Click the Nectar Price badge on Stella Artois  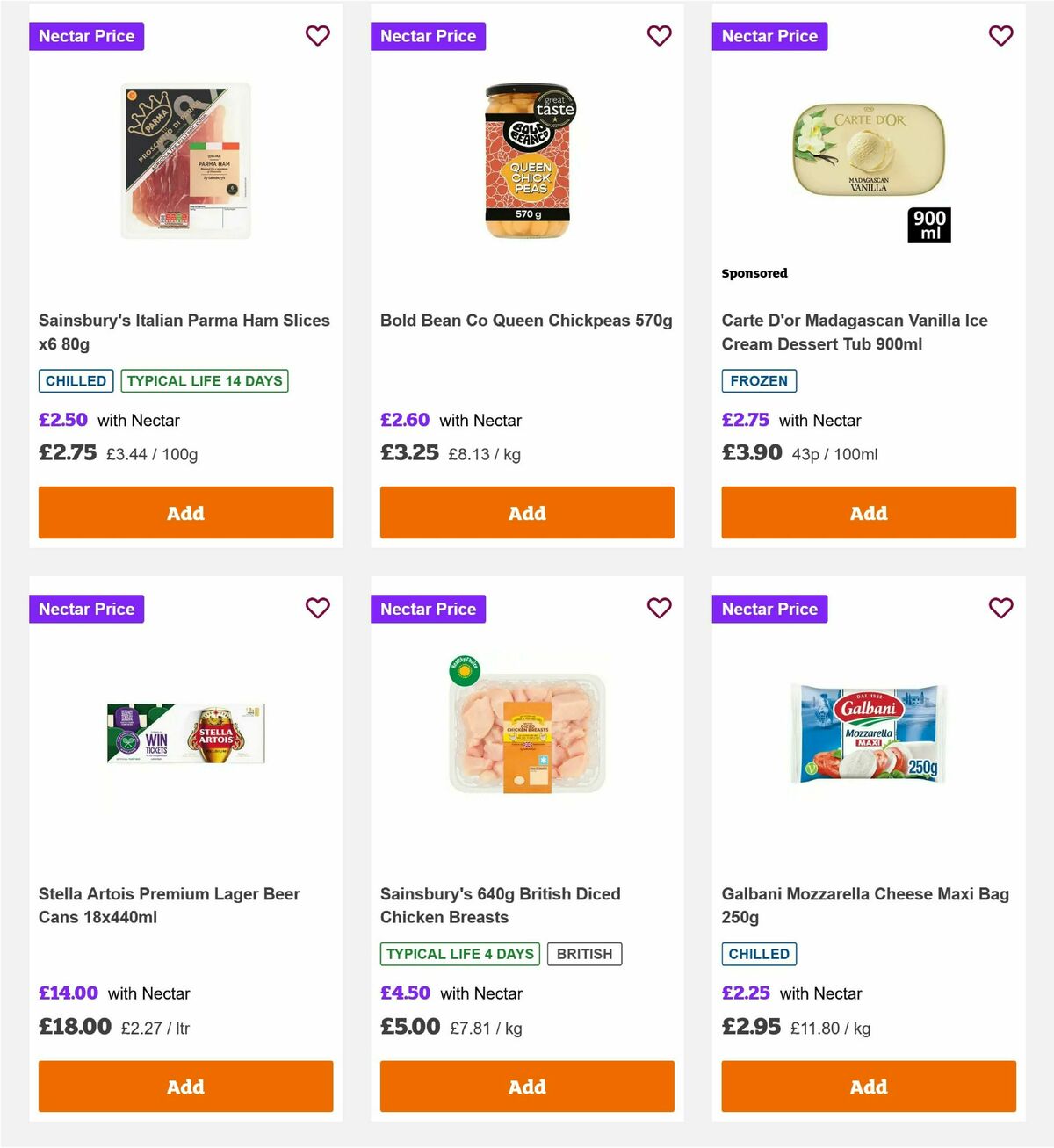86,608
